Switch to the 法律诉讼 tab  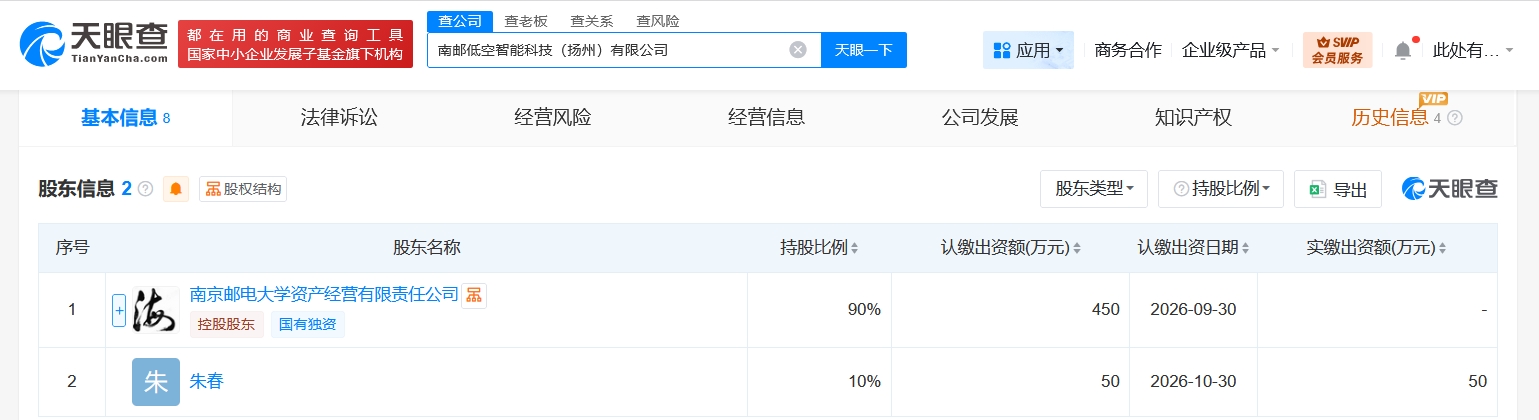click(x=339, y=118)
